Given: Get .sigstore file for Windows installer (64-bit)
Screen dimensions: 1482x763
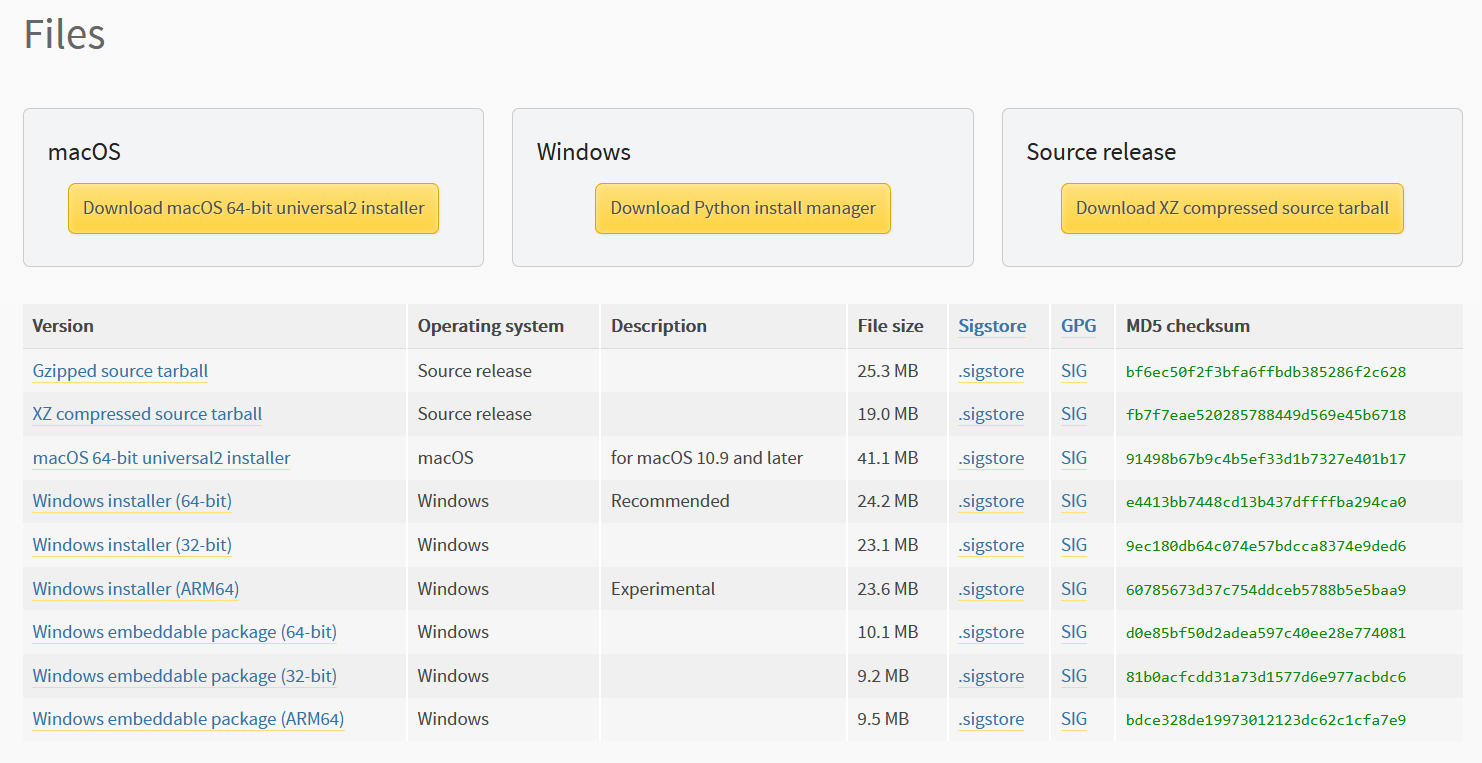Looking at the screenshot, I should pos(991,501).
